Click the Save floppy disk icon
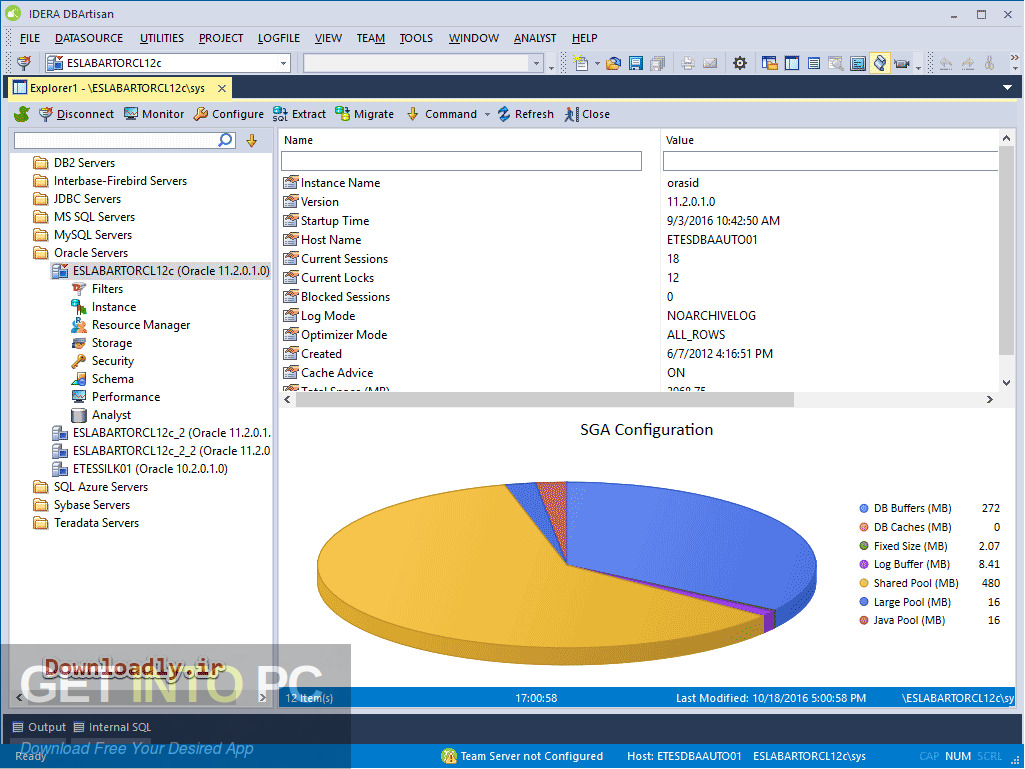 pyautogui.click(x=635, y=63)
